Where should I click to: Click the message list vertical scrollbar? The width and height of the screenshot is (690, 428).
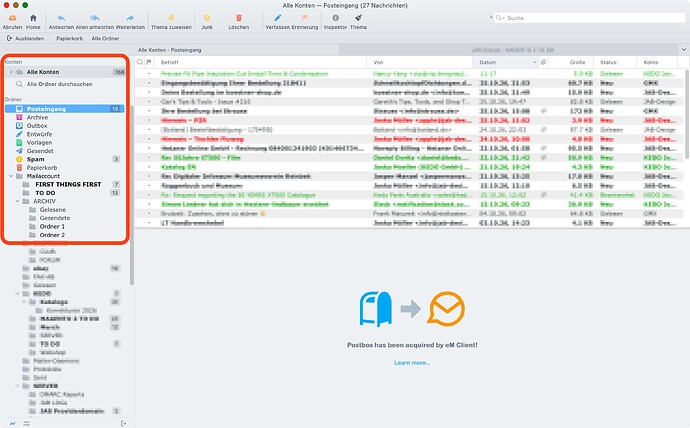coord(687,114)
